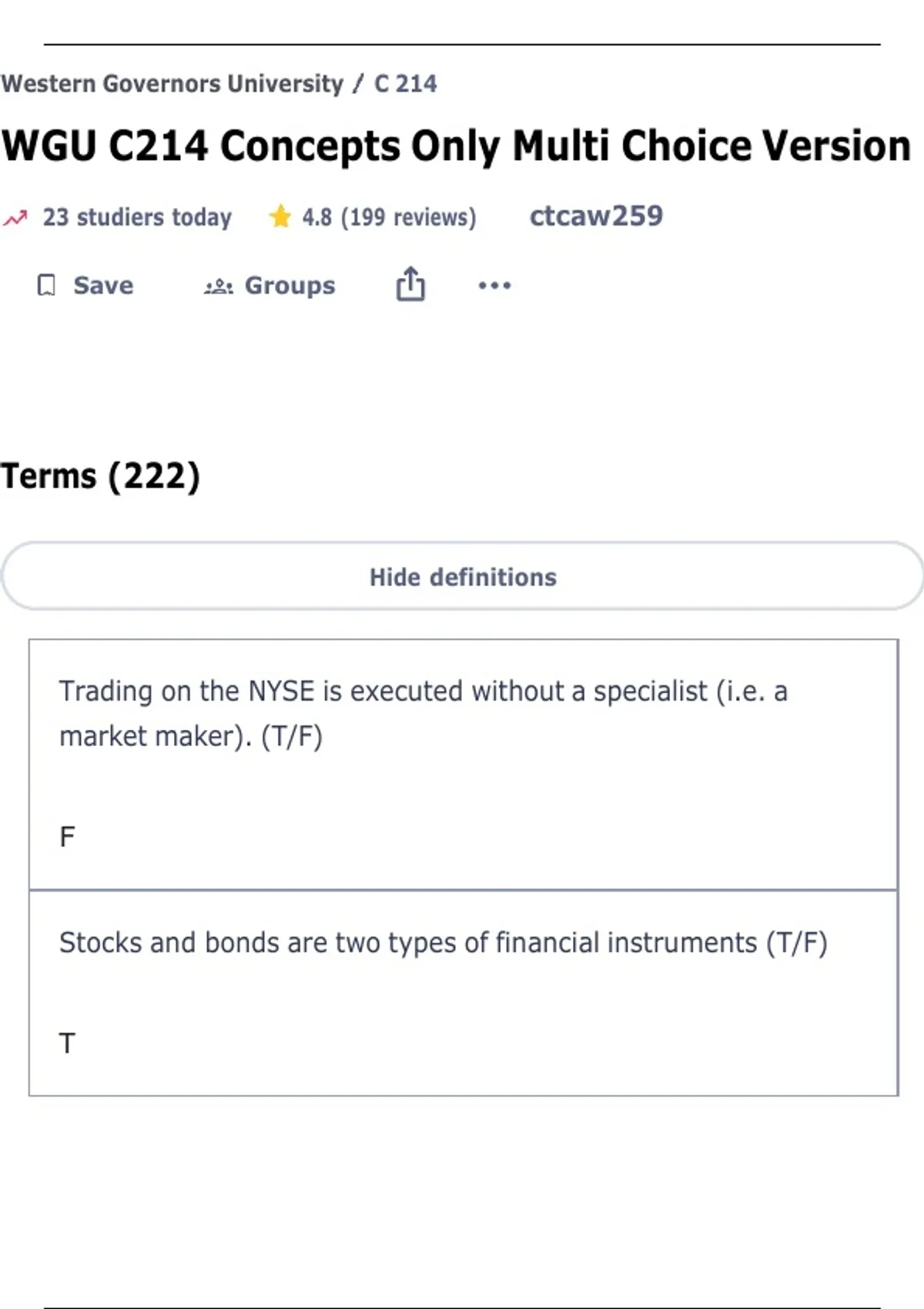
Task: Click the answer T definition
Action: 67,1043
